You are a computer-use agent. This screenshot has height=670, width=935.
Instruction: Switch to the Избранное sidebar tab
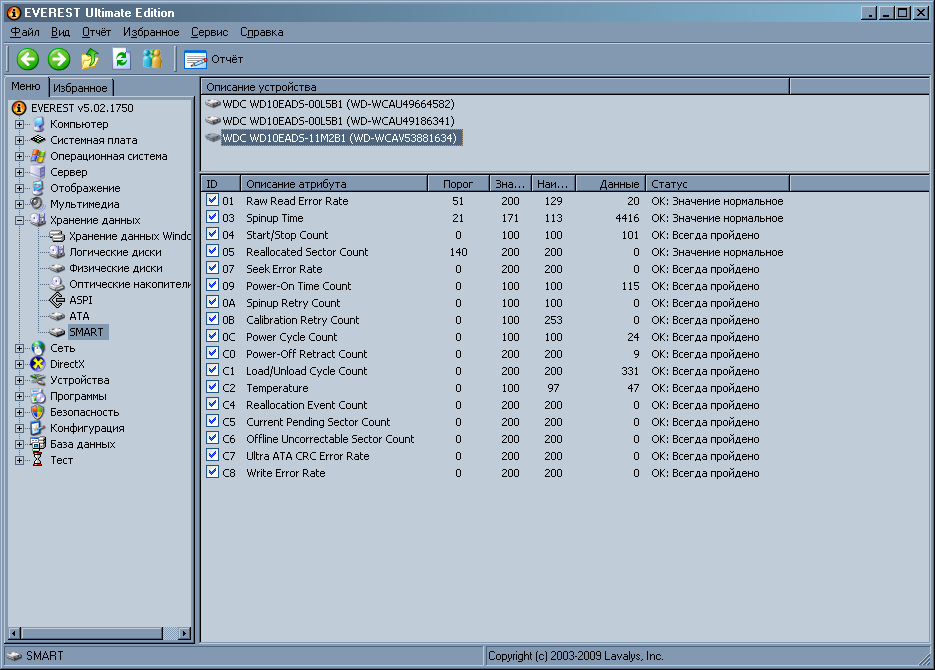coord(81,88)
